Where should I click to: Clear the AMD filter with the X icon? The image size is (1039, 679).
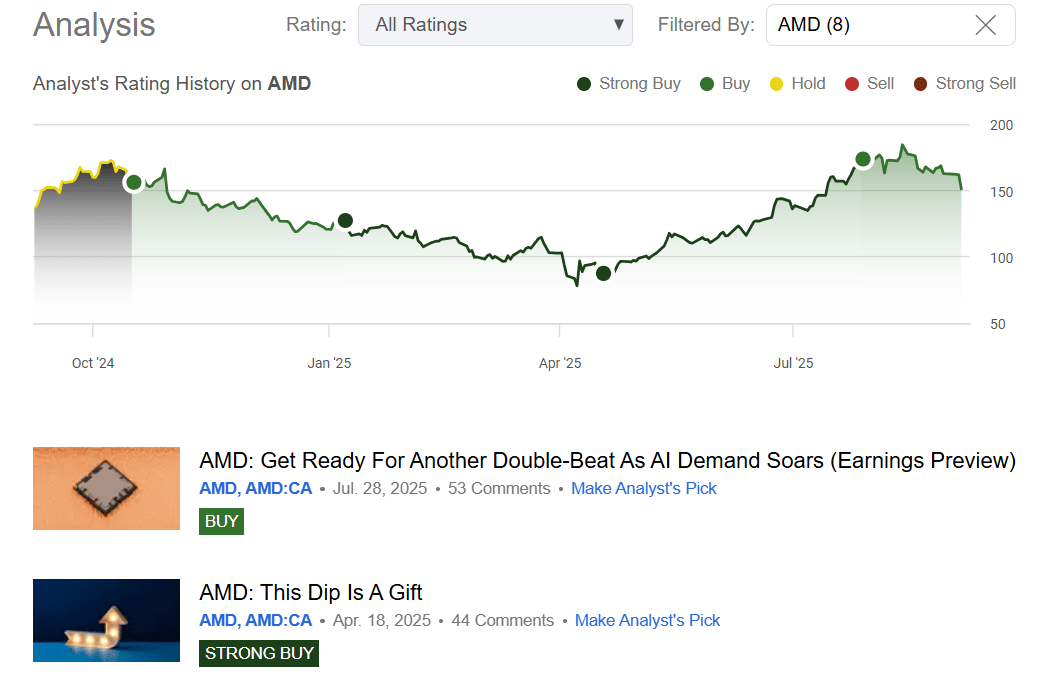tap(985, 25)
